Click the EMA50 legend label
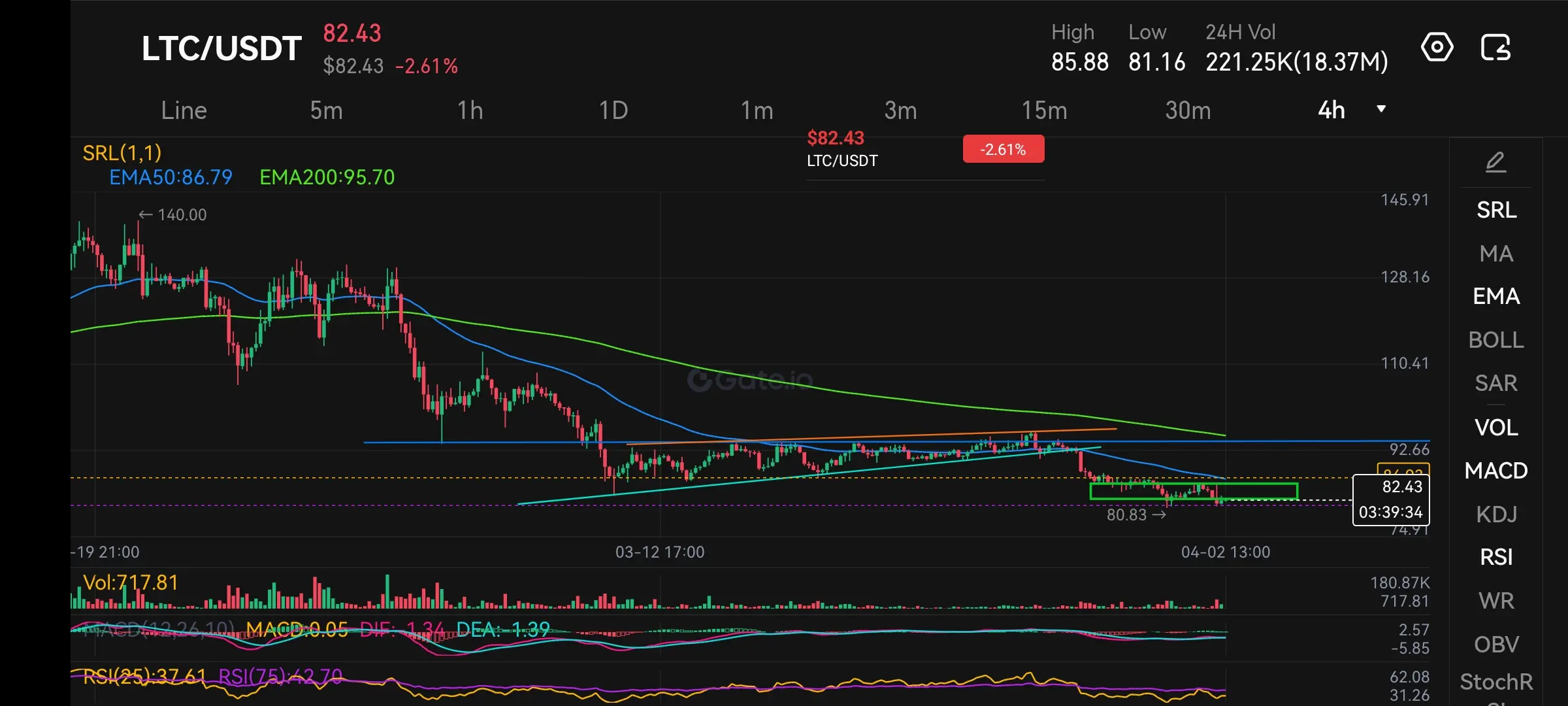The image size is (1568, 706). (171, 177)
